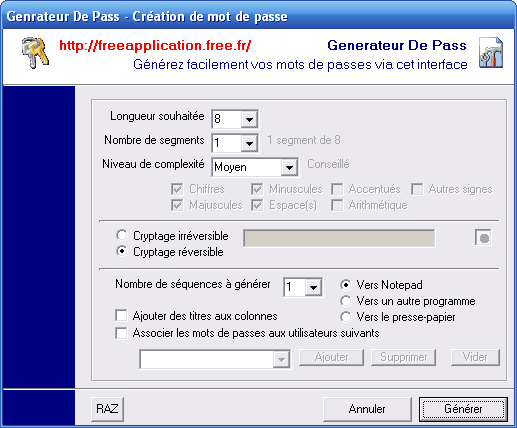Click the small record button beside encryption field

[x=483, y=238]
